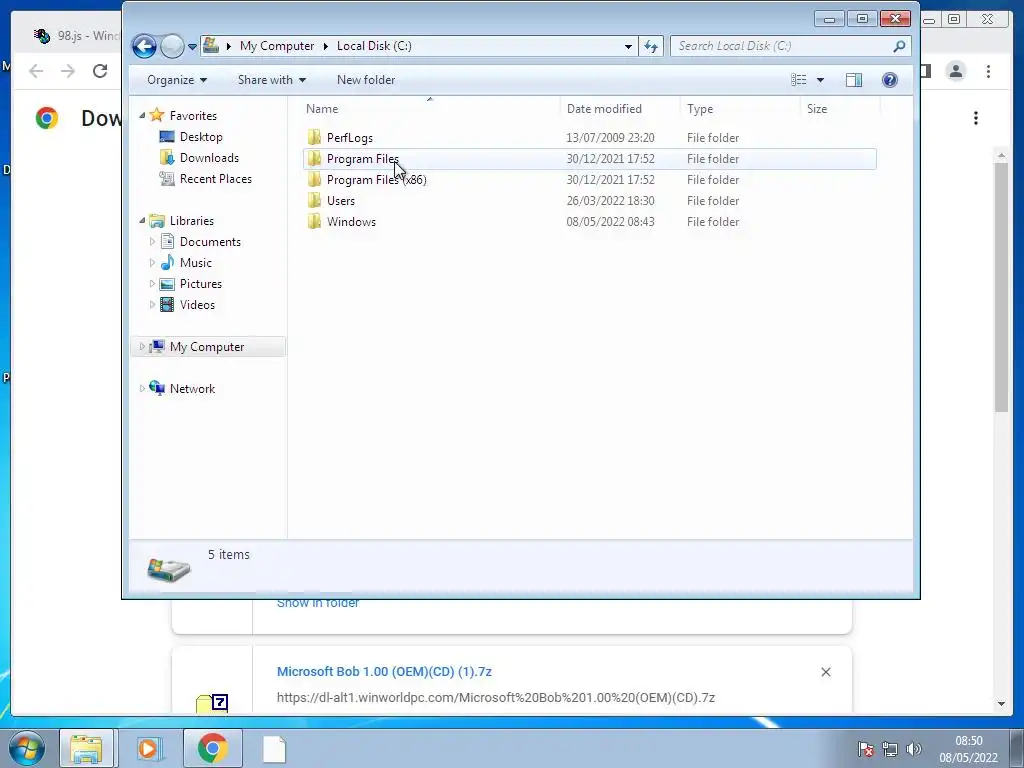1024x768 pixels.
Task: Click the magnifier search icon
Action: coord(900,46)
